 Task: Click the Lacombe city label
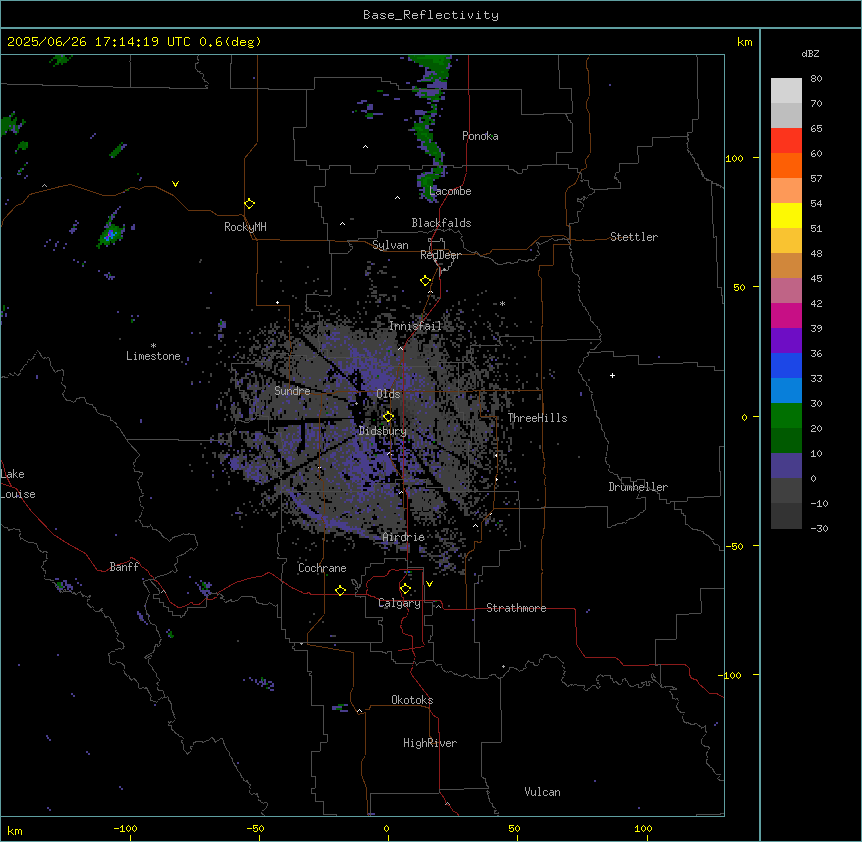pyautogui.click(x=450, y=191)
